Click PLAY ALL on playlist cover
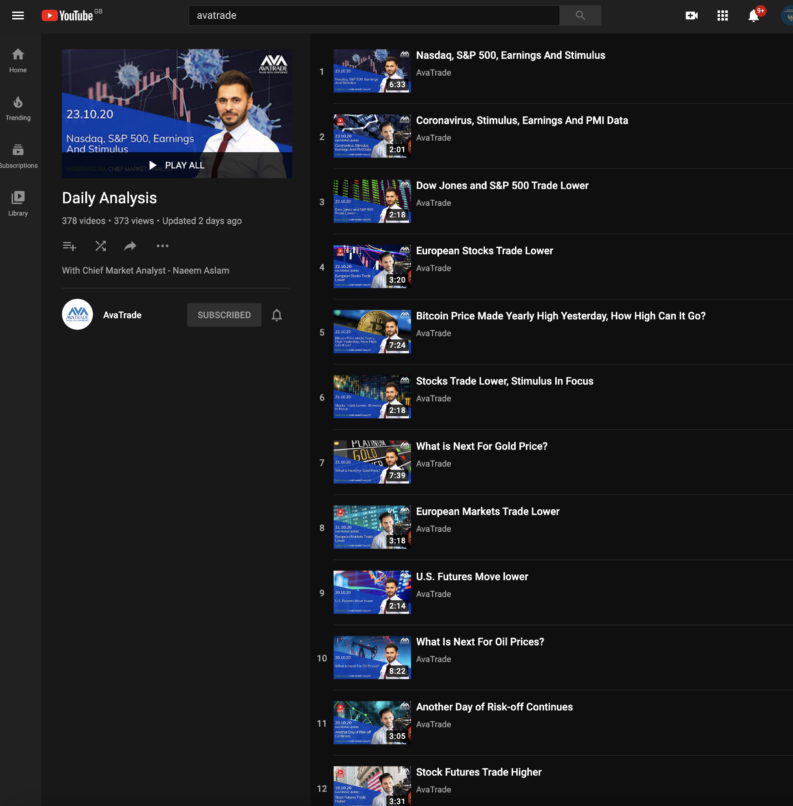Image resolution: width=793 pixels, height=806 pixels. tap(177, 165)
